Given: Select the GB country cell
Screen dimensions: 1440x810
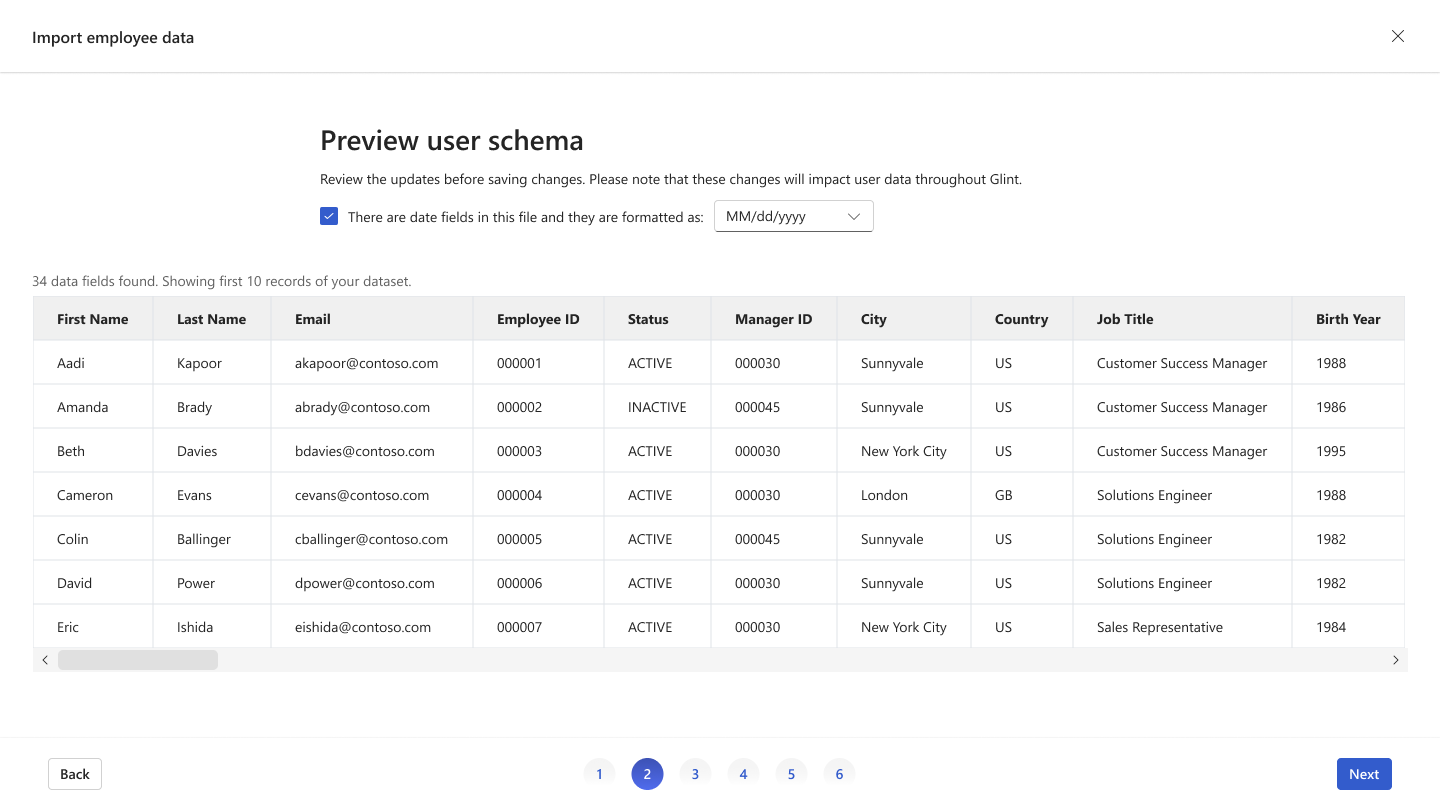Looking at the screenshot, I should pyautogui.click(x=1022, y=495).
